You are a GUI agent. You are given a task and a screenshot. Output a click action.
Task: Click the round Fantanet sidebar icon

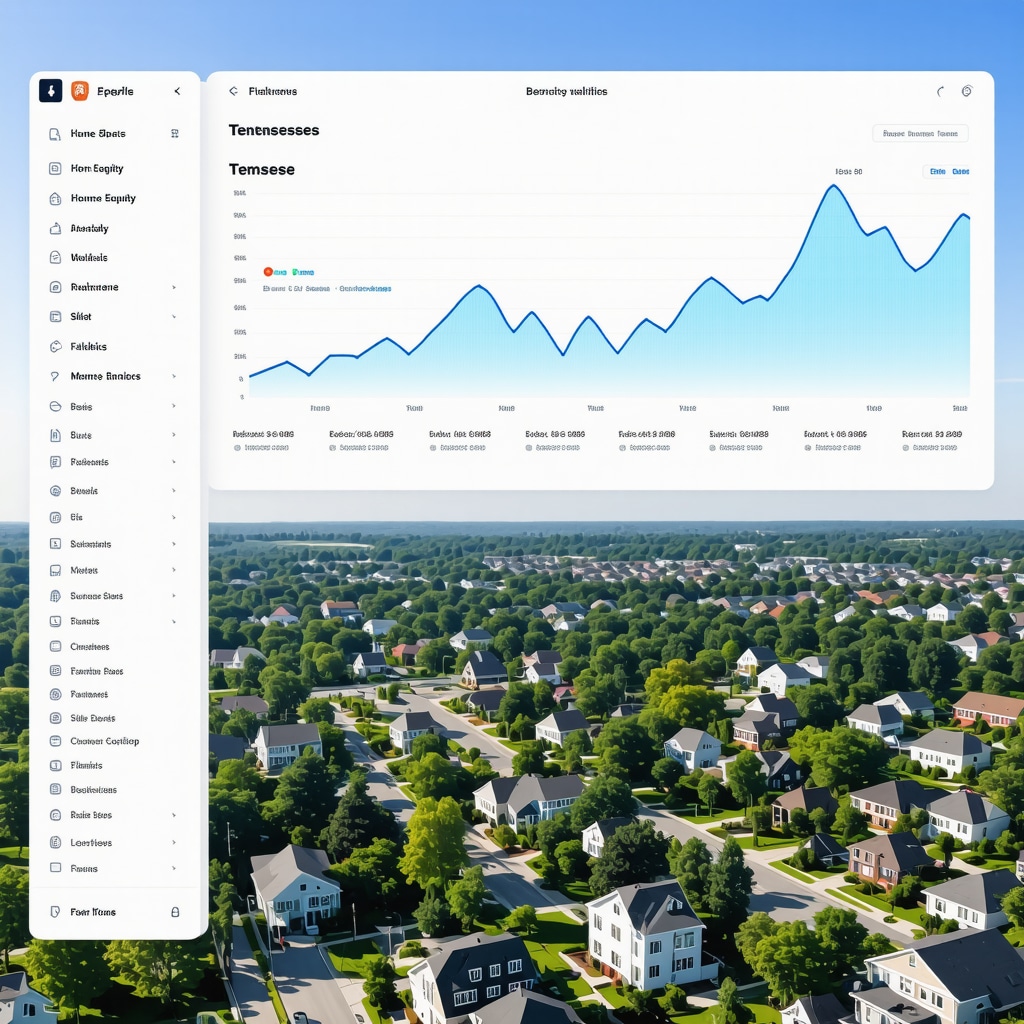click(x=56, y=694)
